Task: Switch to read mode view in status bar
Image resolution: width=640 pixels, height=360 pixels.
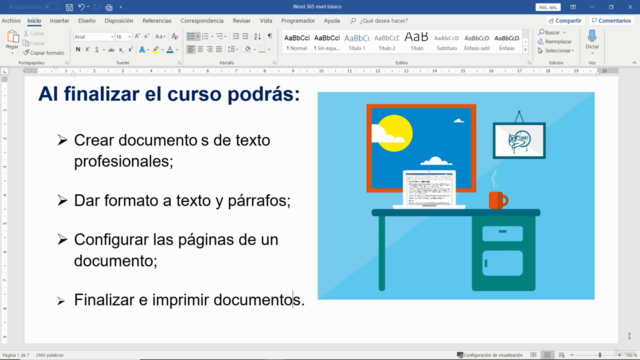Action: pyautogui.click(x=533, y=355)
